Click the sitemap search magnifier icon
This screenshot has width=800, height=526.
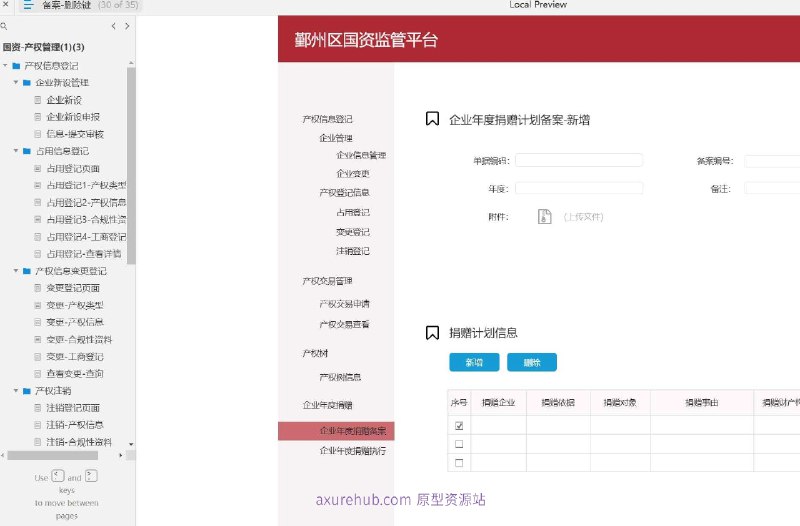pyautogui.click(x=4, y=26)
